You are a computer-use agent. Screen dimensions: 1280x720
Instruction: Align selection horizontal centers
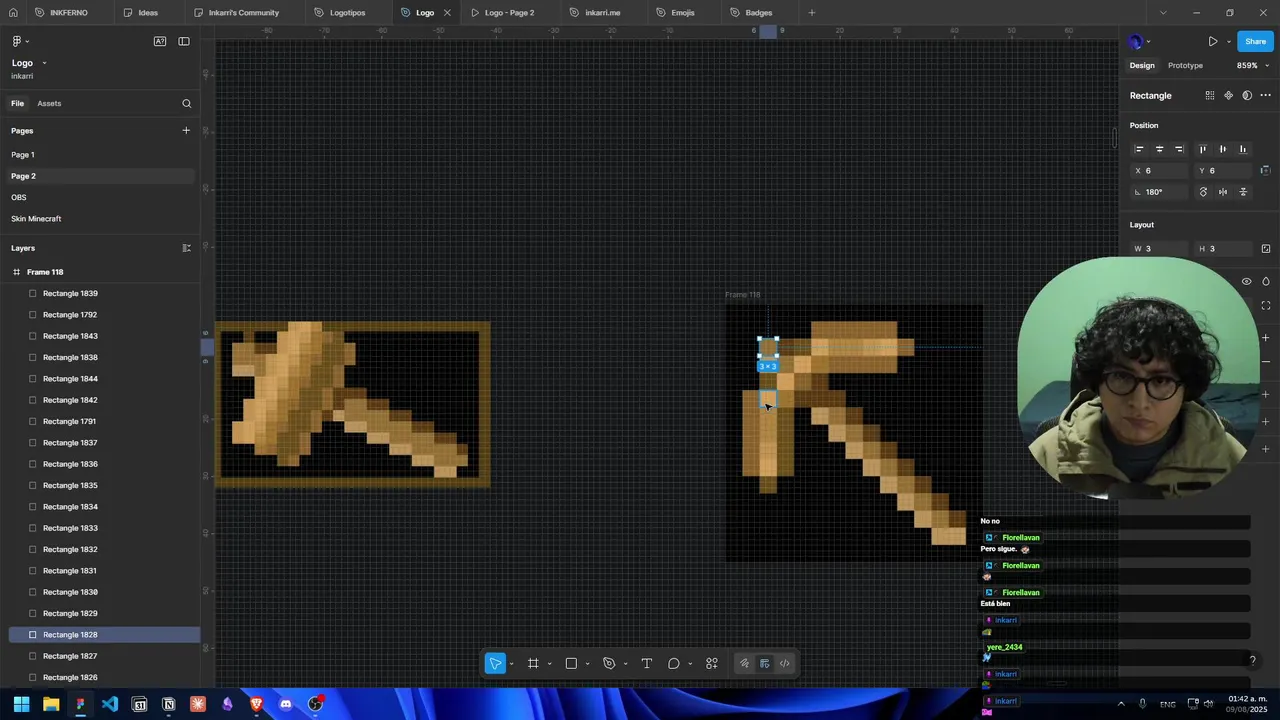click(1159, 149)
